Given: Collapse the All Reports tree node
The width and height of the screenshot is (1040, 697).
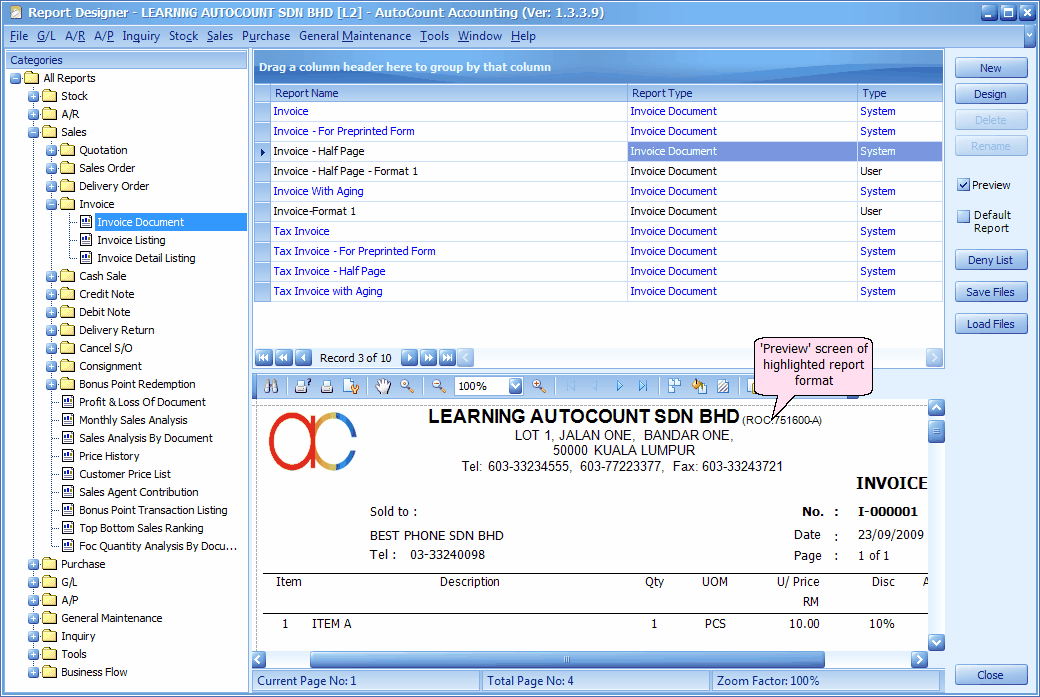Looking at the screenshot, I should pos(16,78).
